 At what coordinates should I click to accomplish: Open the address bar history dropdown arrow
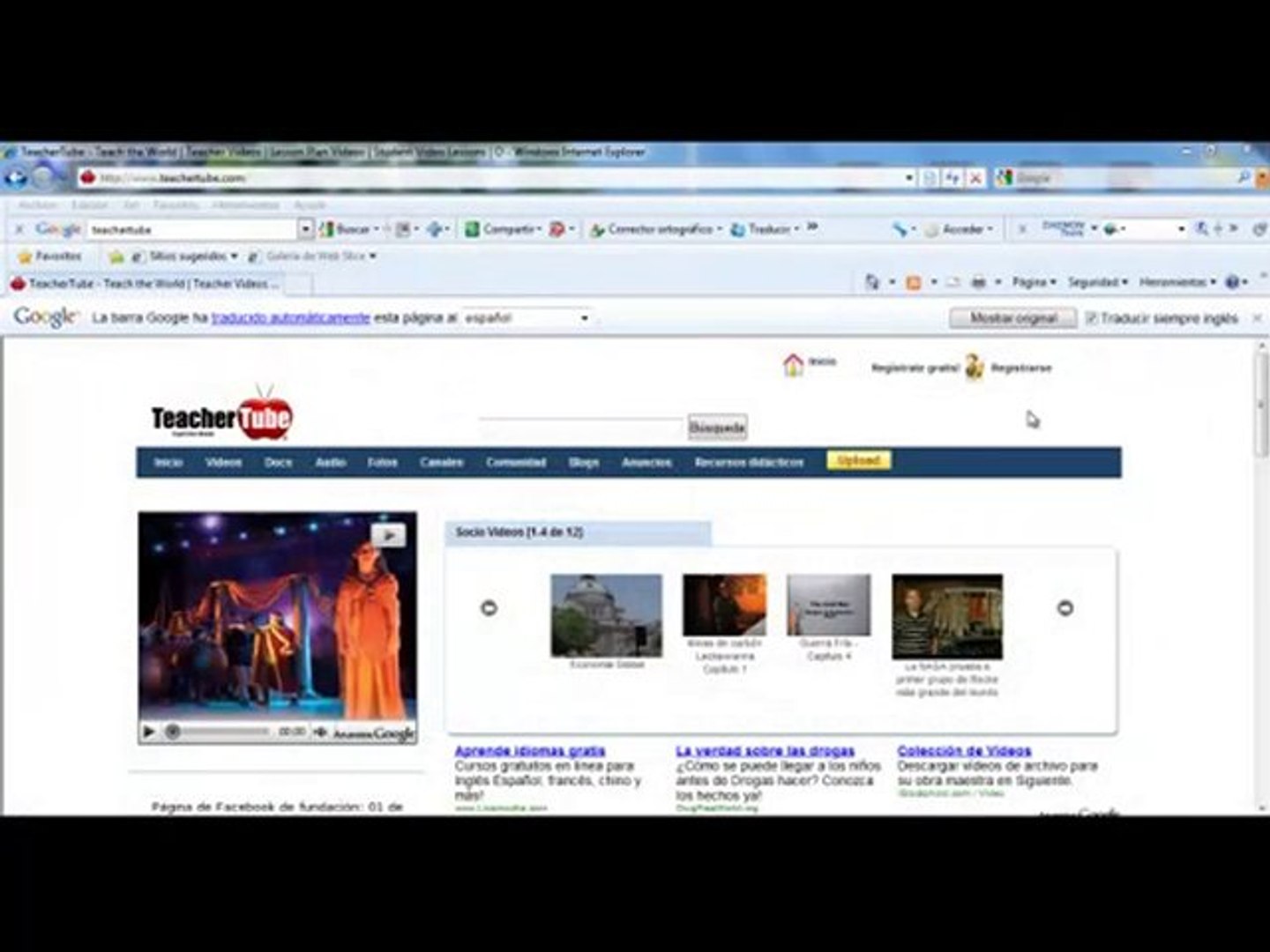[908, 178]
